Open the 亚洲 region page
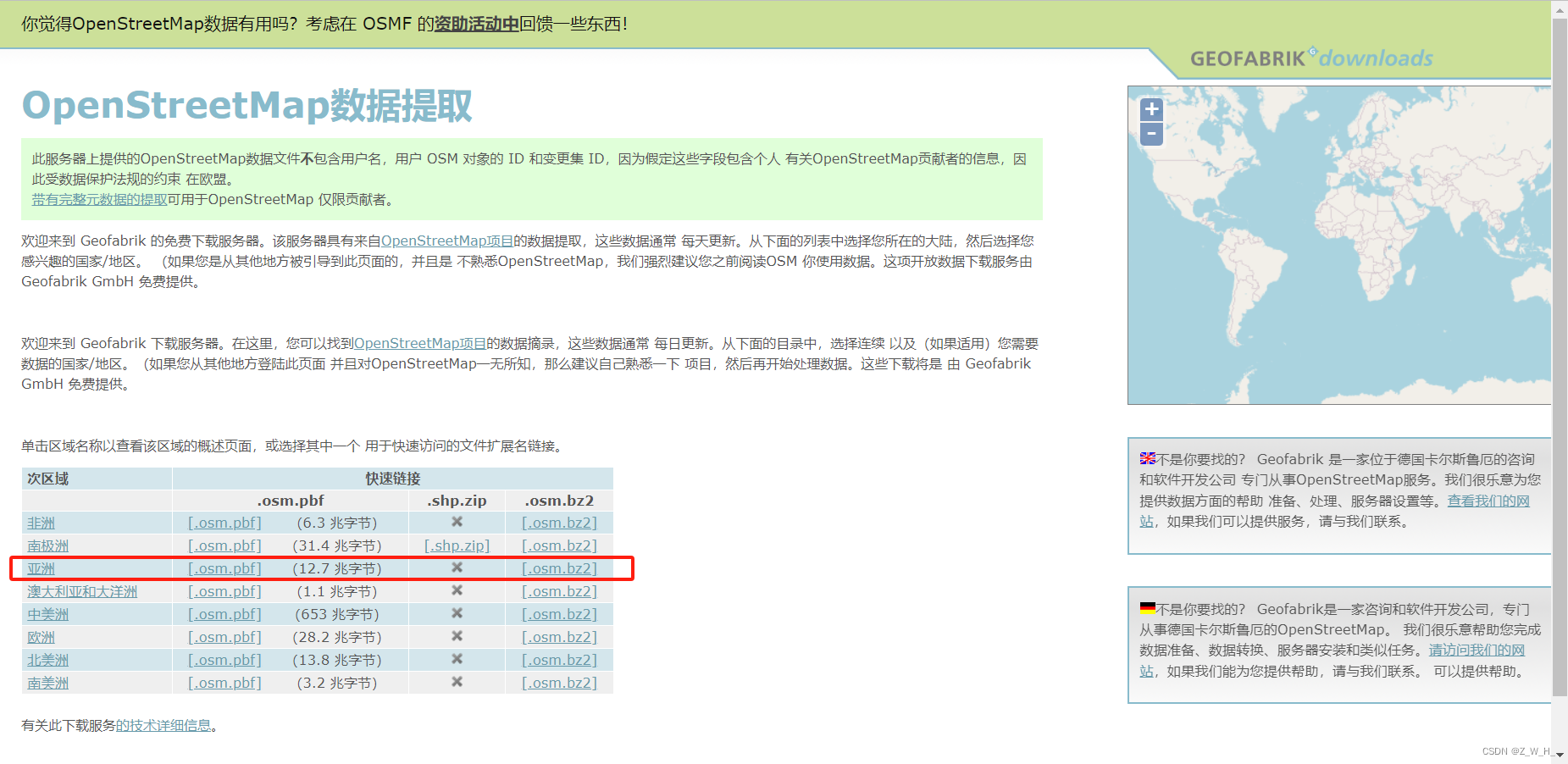The height and width of the screenshot is (764, 1568). 41,569
